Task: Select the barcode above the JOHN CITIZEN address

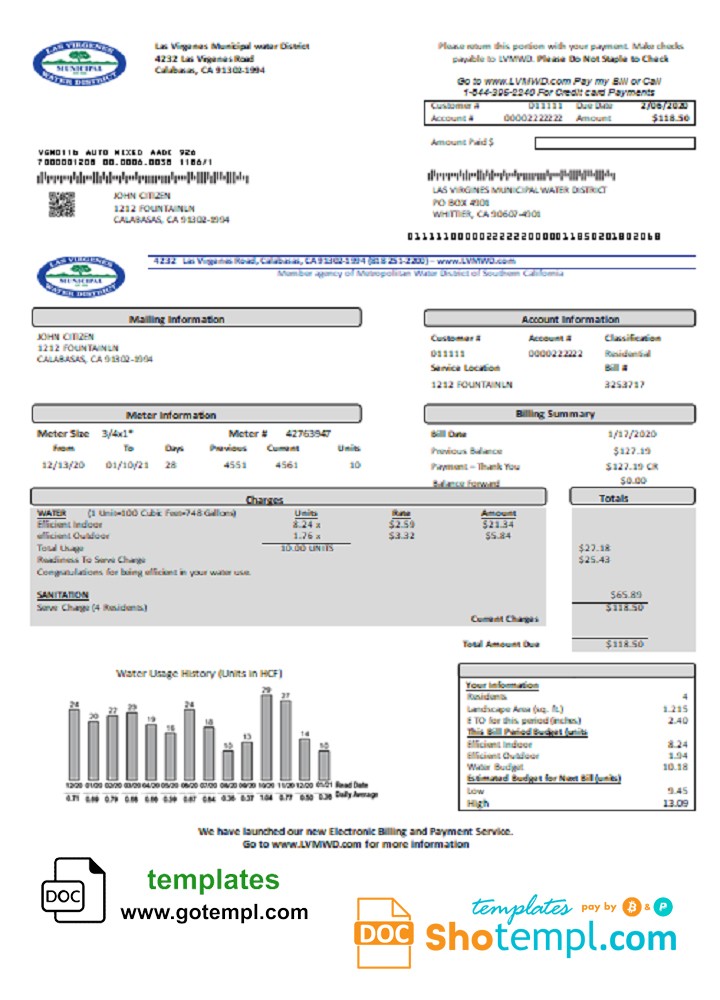Action: point(143,178)
